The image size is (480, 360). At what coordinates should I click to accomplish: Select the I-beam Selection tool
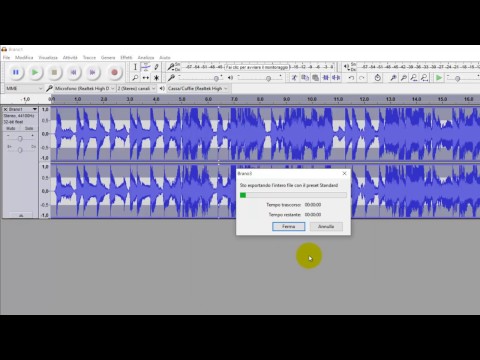tap(135, 67)
